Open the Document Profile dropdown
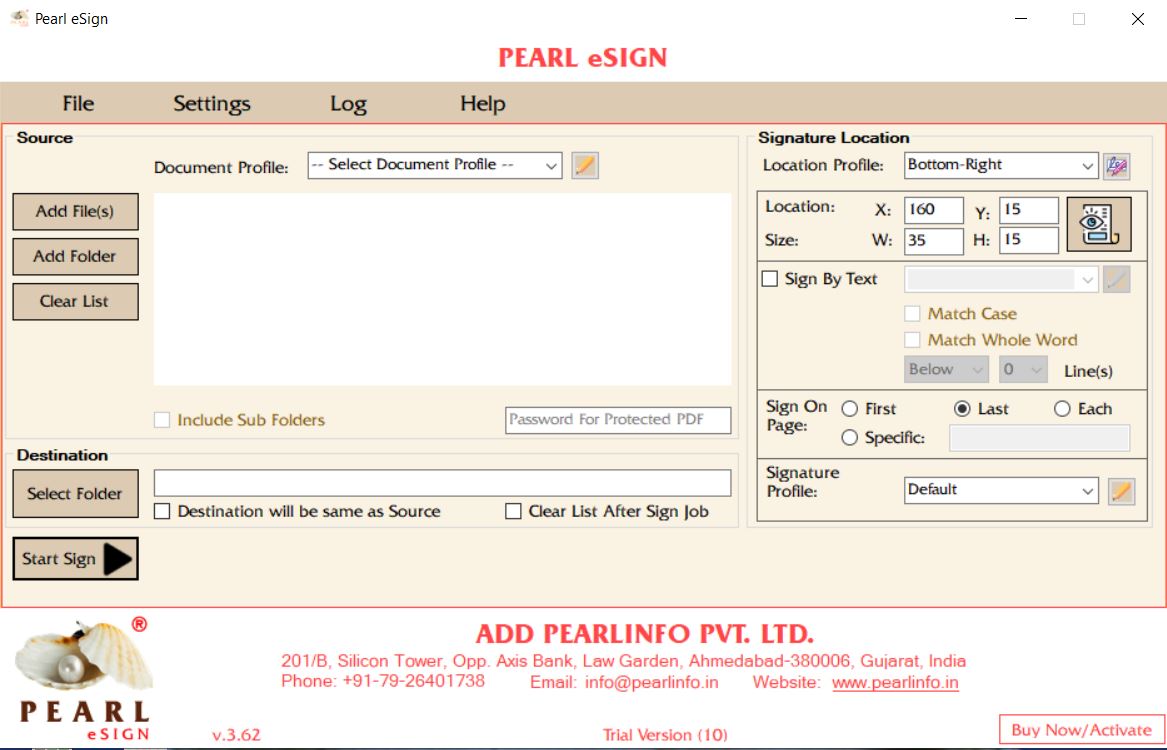Image resolution: width=1167 pixels, height=750 pixels. tap(551, 165)
